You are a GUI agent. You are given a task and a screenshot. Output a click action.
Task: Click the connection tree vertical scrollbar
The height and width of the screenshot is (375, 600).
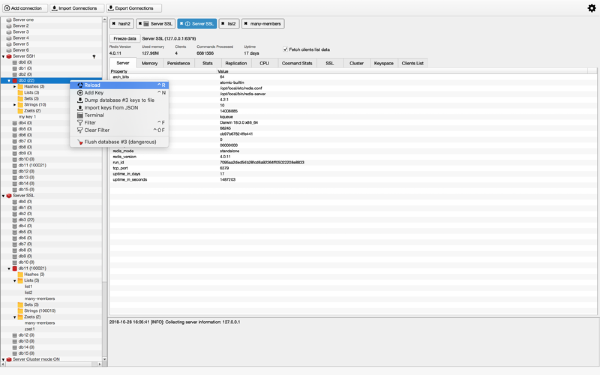tap(104, 188)
